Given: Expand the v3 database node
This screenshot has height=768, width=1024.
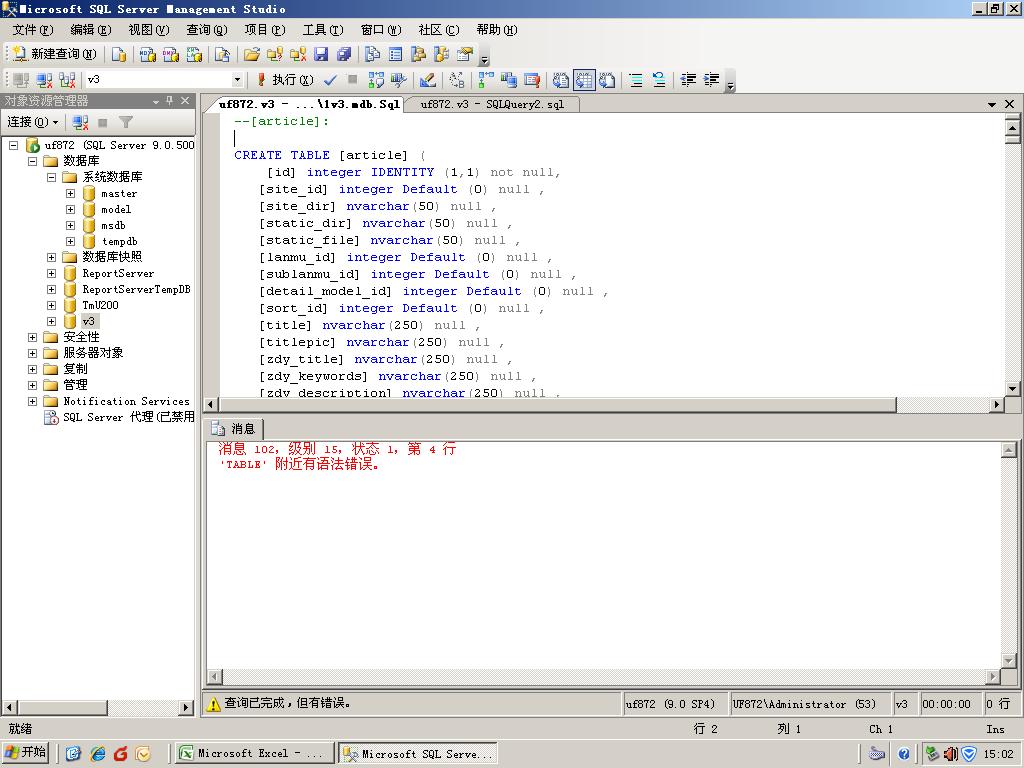Looking at the screenshot, I should pos(51,321).
